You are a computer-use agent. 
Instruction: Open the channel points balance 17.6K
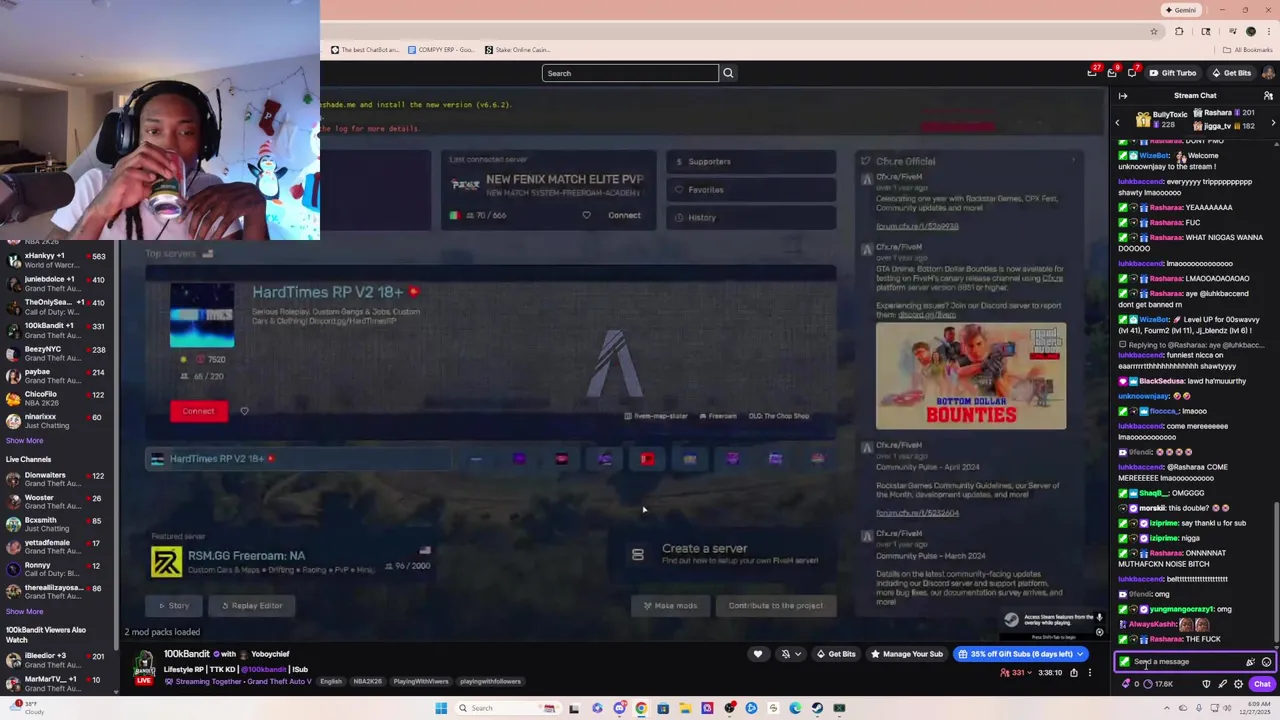click(1158, 684)
